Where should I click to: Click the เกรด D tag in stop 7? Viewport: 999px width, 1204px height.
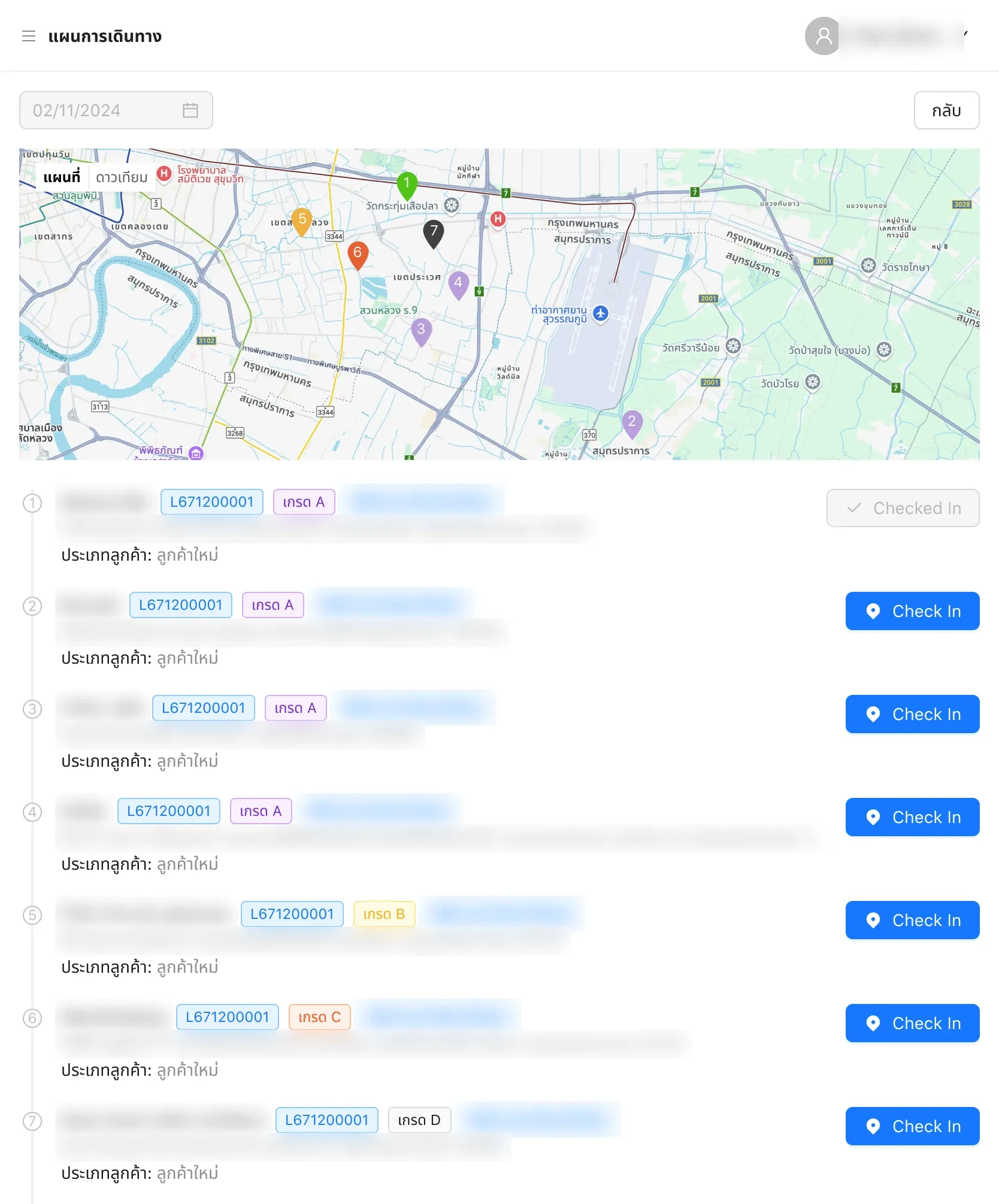[x=419, y=1120]
